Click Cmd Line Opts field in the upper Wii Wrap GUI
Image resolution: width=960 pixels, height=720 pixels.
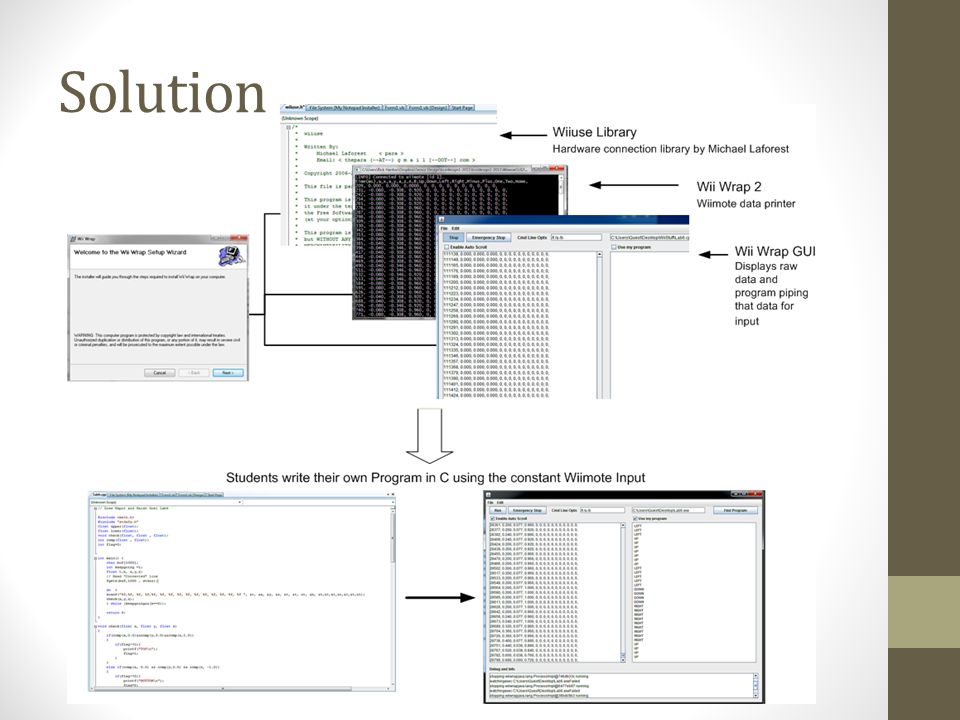pyautogui.click(x=576, y=238)
